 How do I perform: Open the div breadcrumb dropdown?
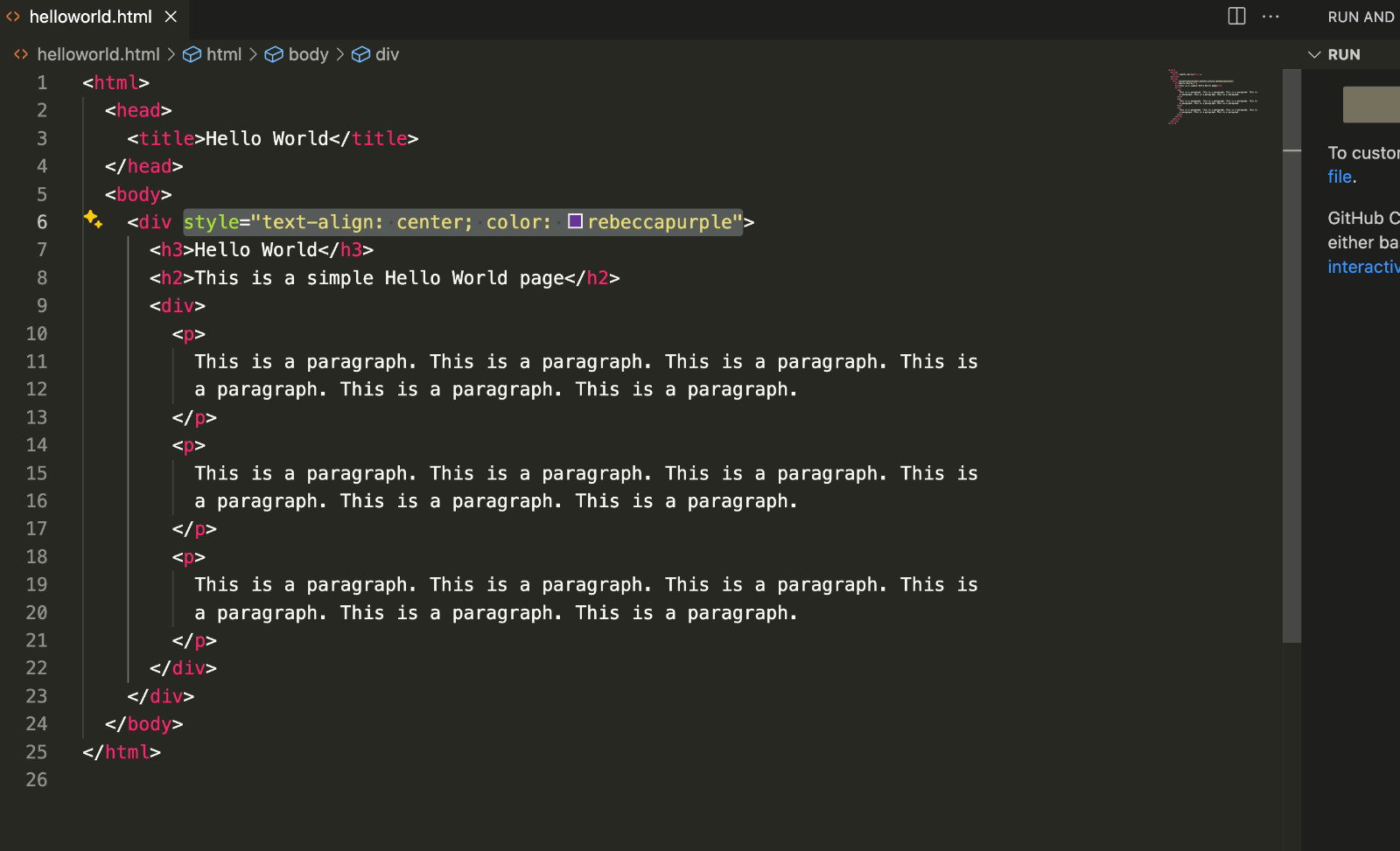click(387, 54)
